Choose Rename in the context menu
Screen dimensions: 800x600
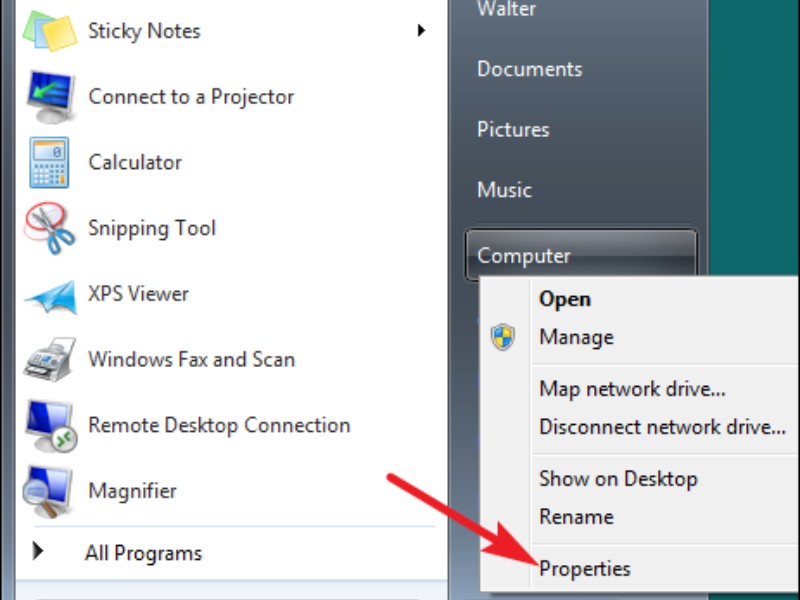[x=576, y=517]
